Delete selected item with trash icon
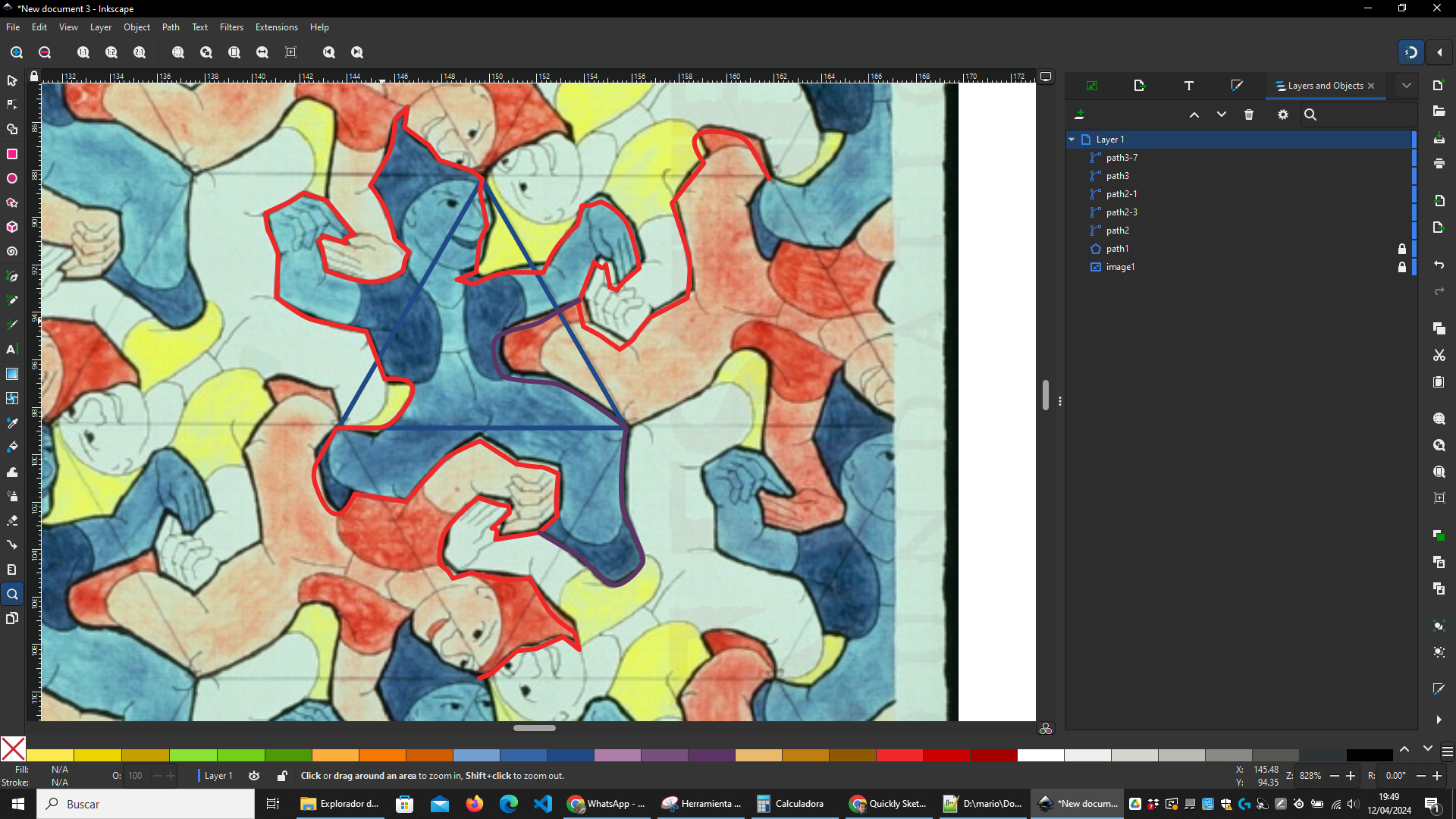Image resolution: width=1456 pixels, height=819 pixels. point(1249,115)
